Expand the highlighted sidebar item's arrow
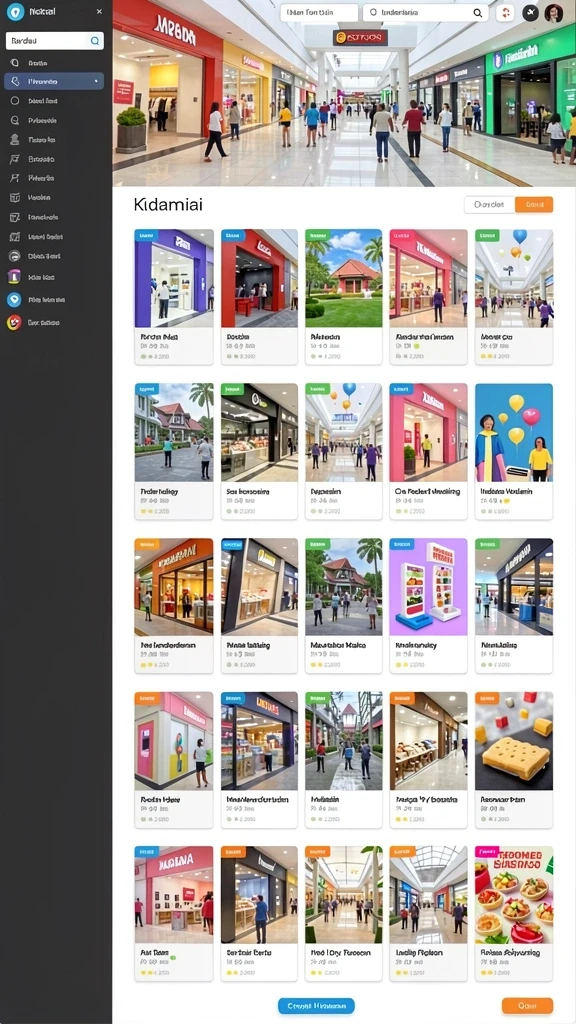The height and width of the screenshot is (1024, 576). click(x=96, y=82)
